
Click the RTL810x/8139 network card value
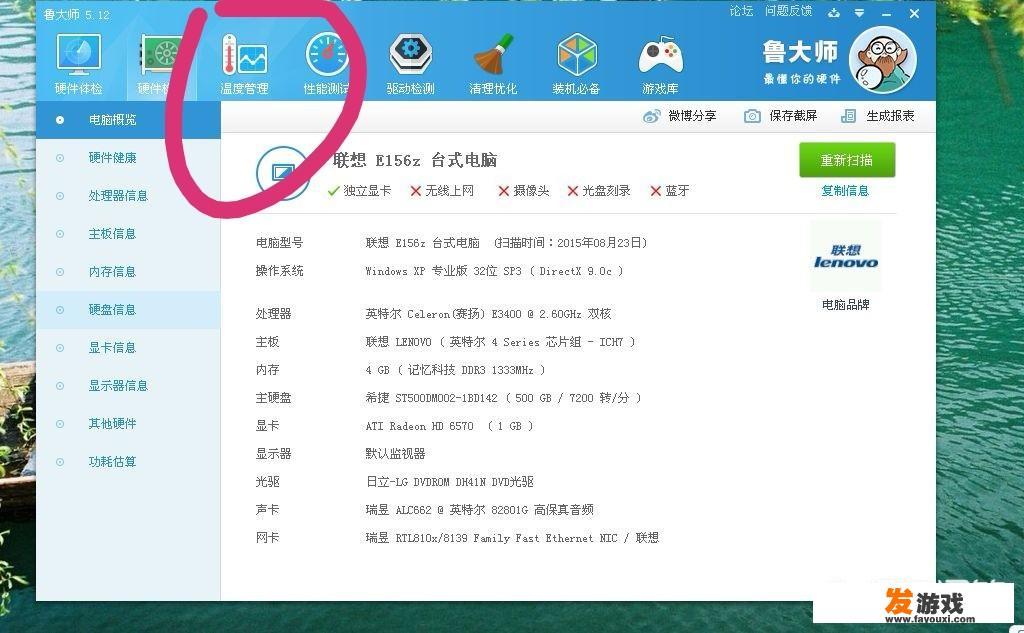(x=512, y=538)
